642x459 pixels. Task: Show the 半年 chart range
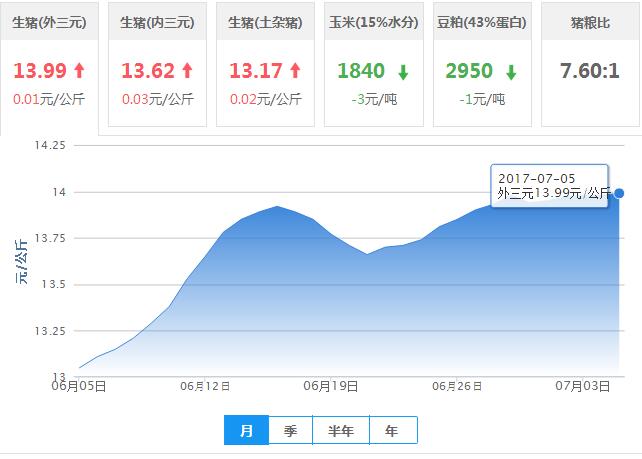(x=341, y=431)
